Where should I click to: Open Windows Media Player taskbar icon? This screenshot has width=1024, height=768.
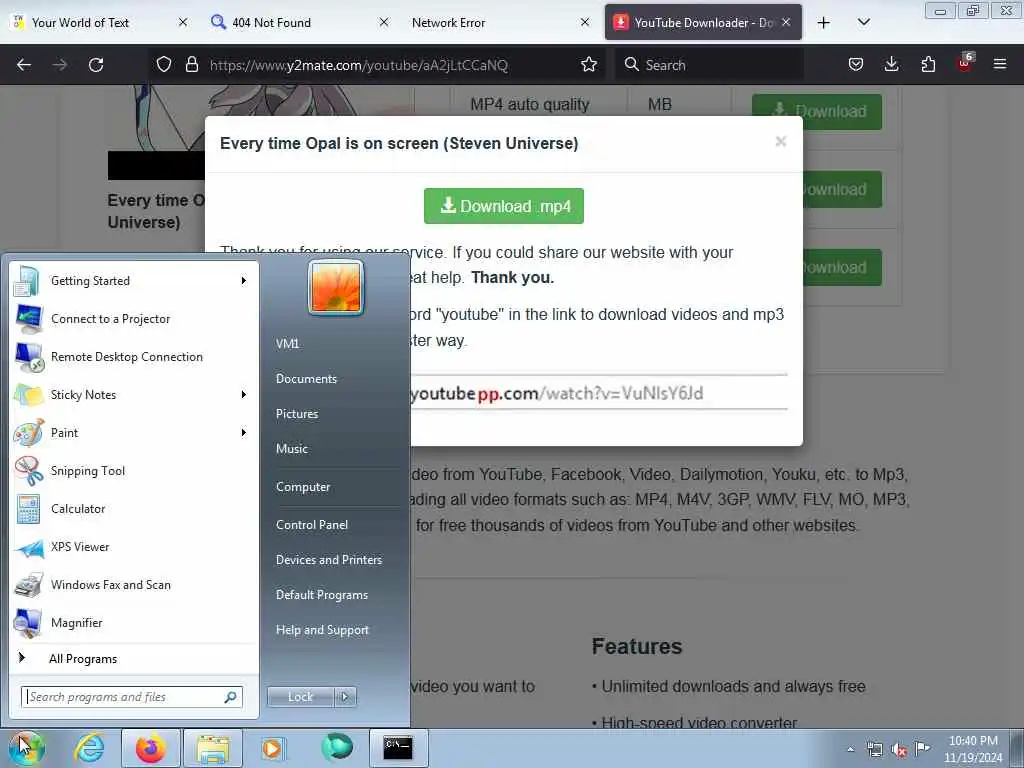click(272, 748)
